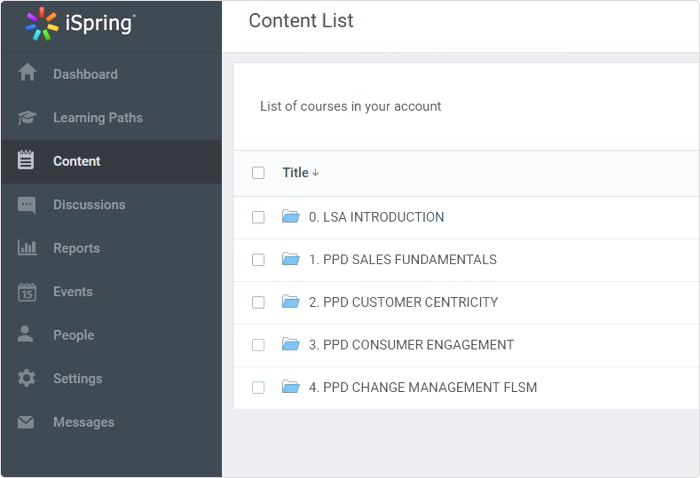Click the Discussions speech bubble icon

(x=27, y=205)
